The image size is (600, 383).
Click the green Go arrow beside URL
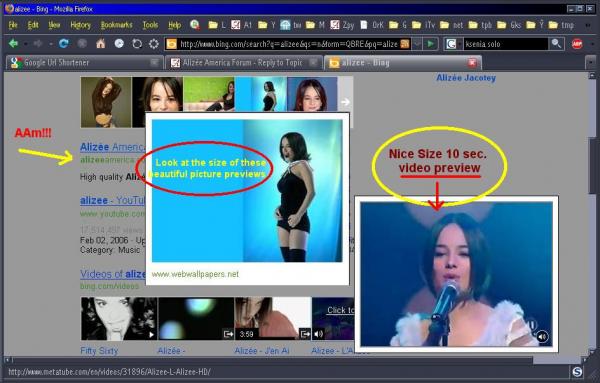tap(430, 44)
